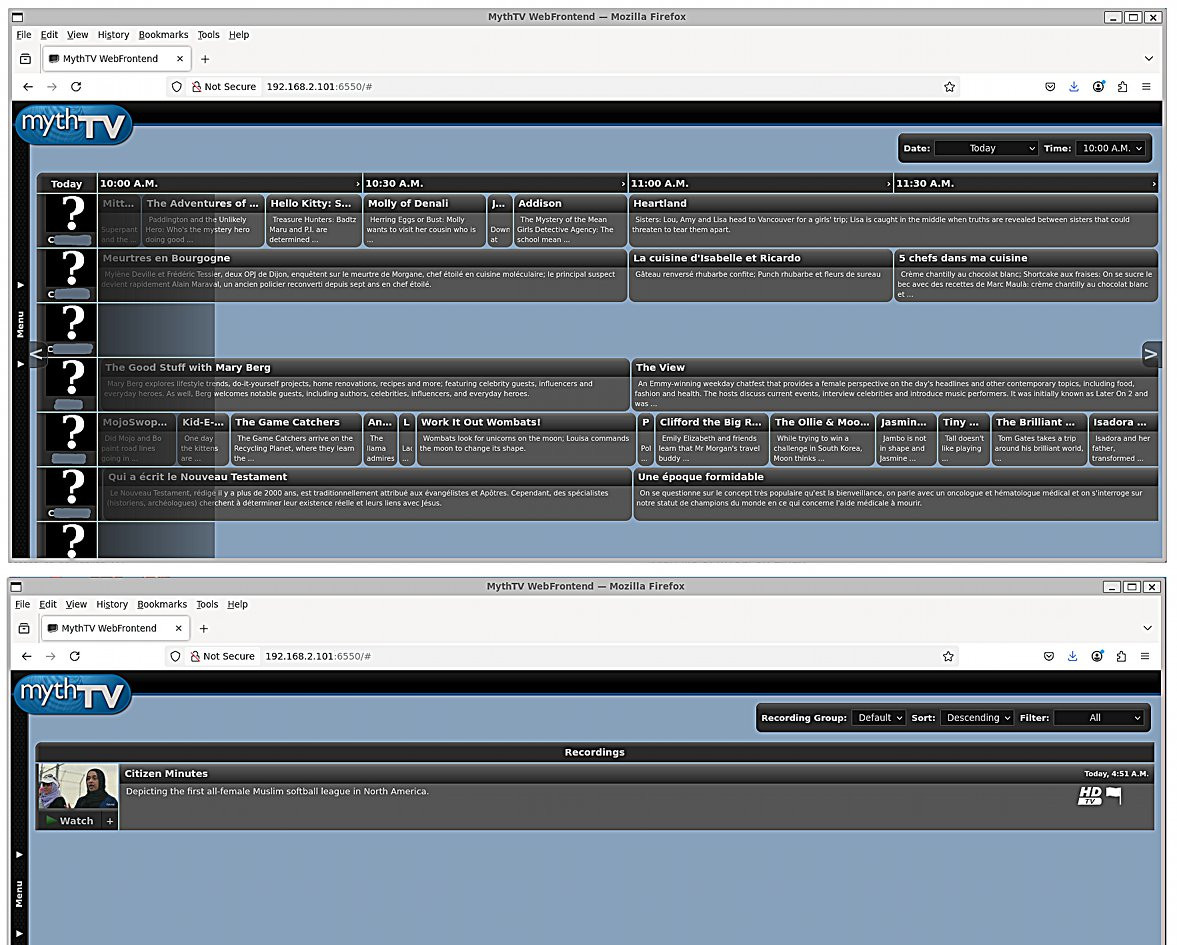Open the hamburger application menu in the top window
The image size is (1177, 945).
point(1146,86)
